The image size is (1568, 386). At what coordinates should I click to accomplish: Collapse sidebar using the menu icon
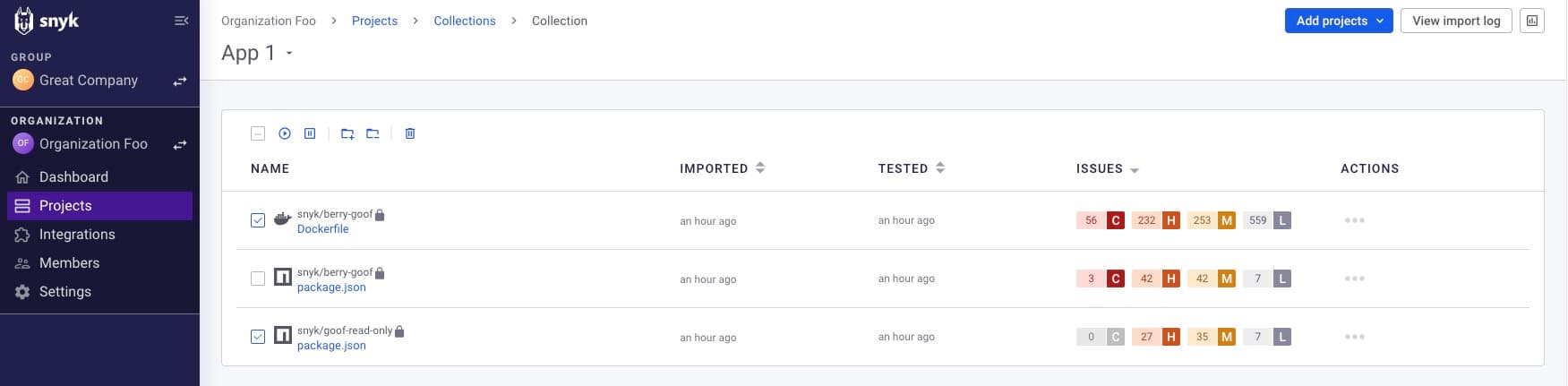[x=181, y=21]
